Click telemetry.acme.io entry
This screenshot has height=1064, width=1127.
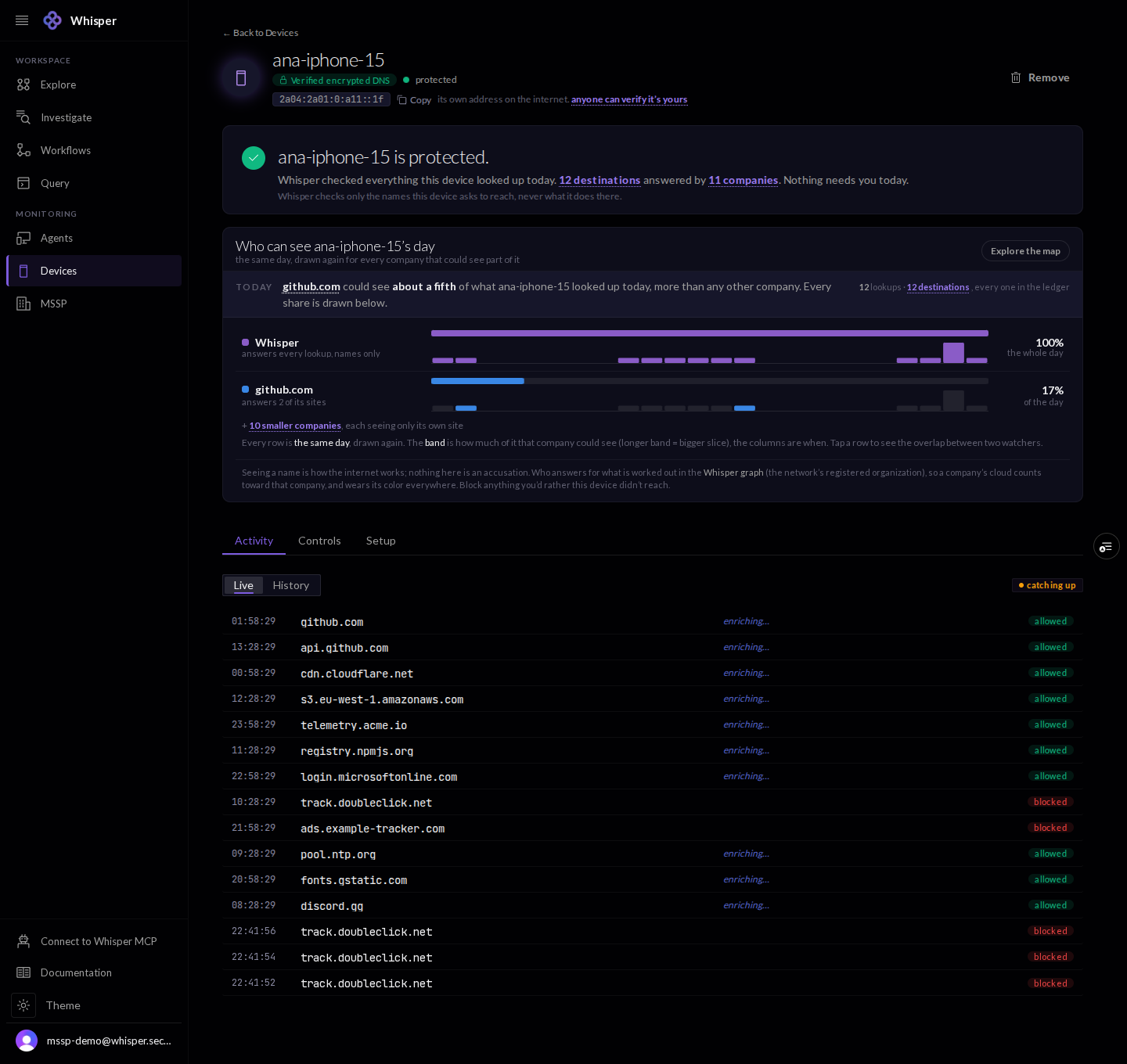pos(354,725)
